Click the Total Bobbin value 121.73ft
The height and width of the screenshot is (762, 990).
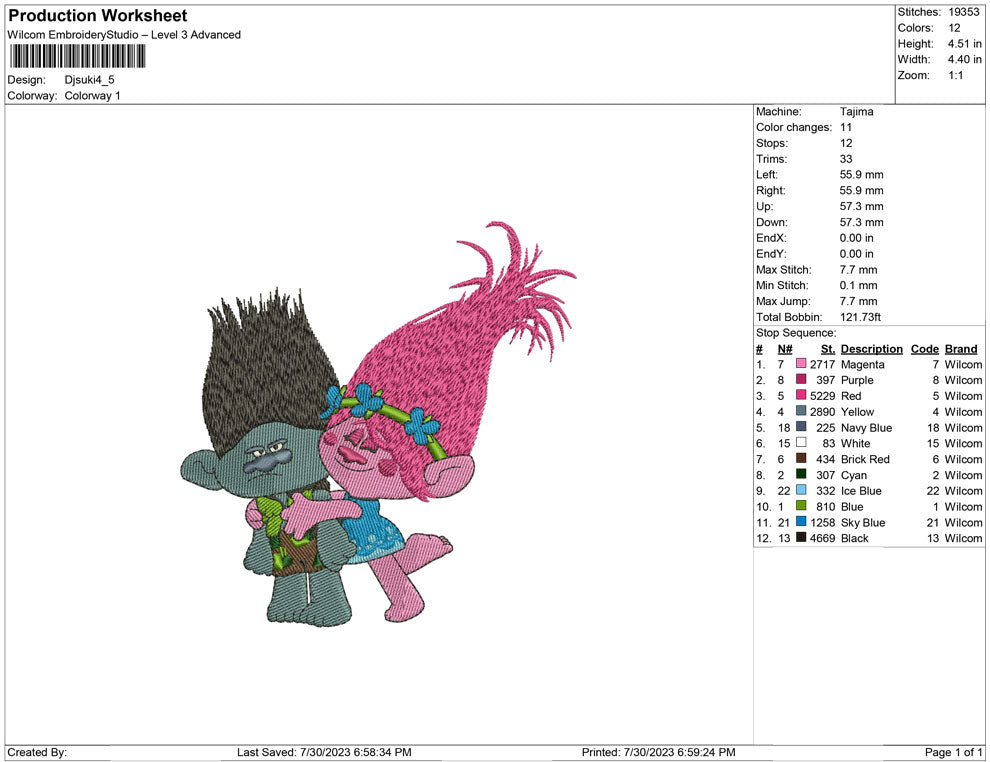point(860,317)
